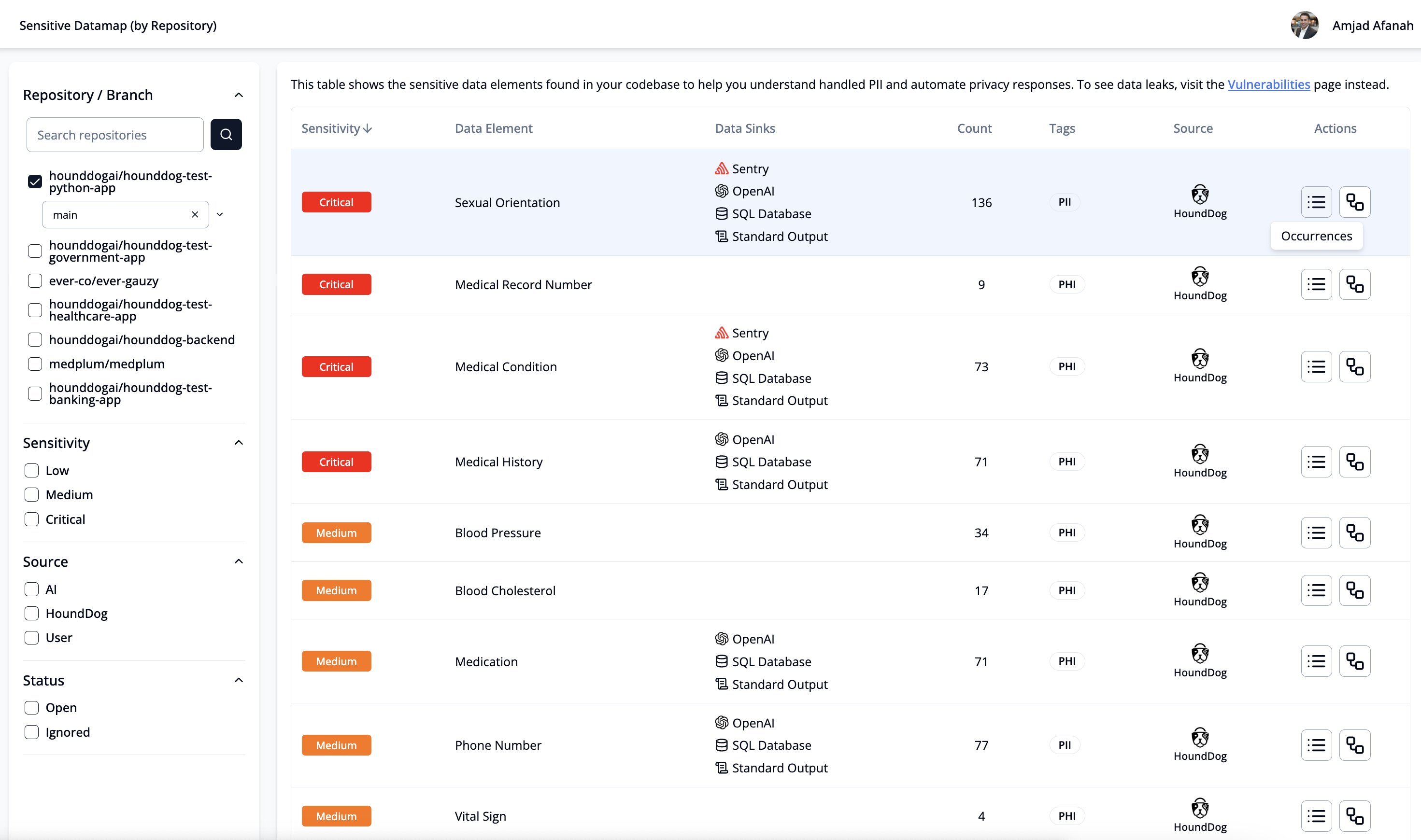Clear the main branch selection with X

click(x=195, y=214)
